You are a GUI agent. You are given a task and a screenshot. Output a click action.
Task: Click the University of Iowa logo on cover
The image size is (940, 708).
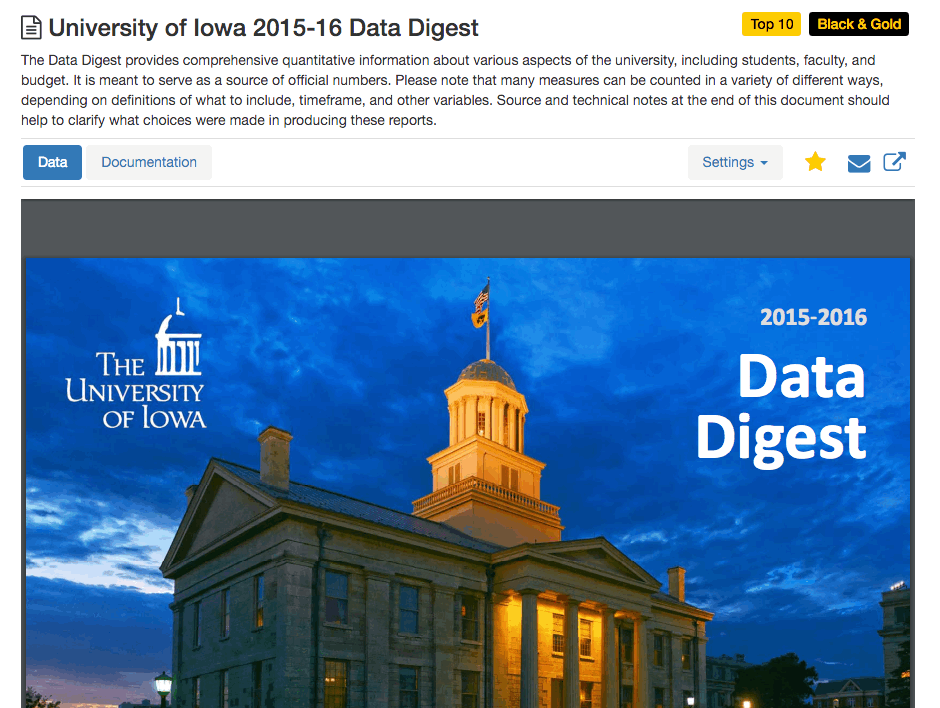137,364
